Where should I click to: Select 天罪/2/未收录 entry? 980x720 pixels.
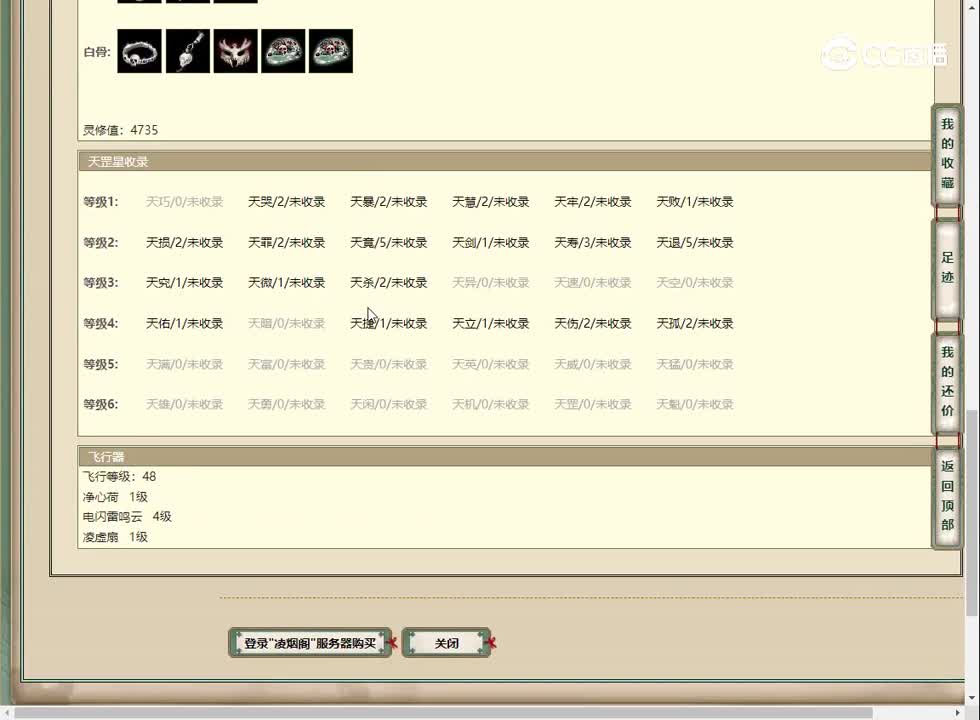pyautogui.click(x=286, y=242)
